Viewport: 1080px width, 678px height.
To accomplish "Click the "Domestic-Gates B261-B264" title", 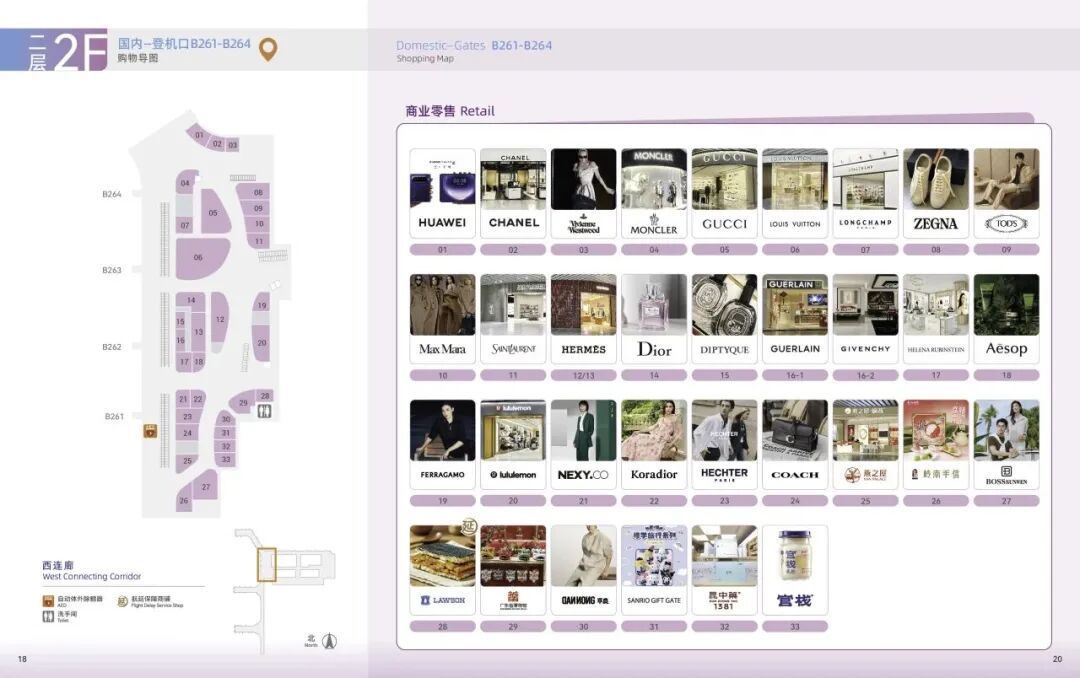I will click(x=474, y=45).
